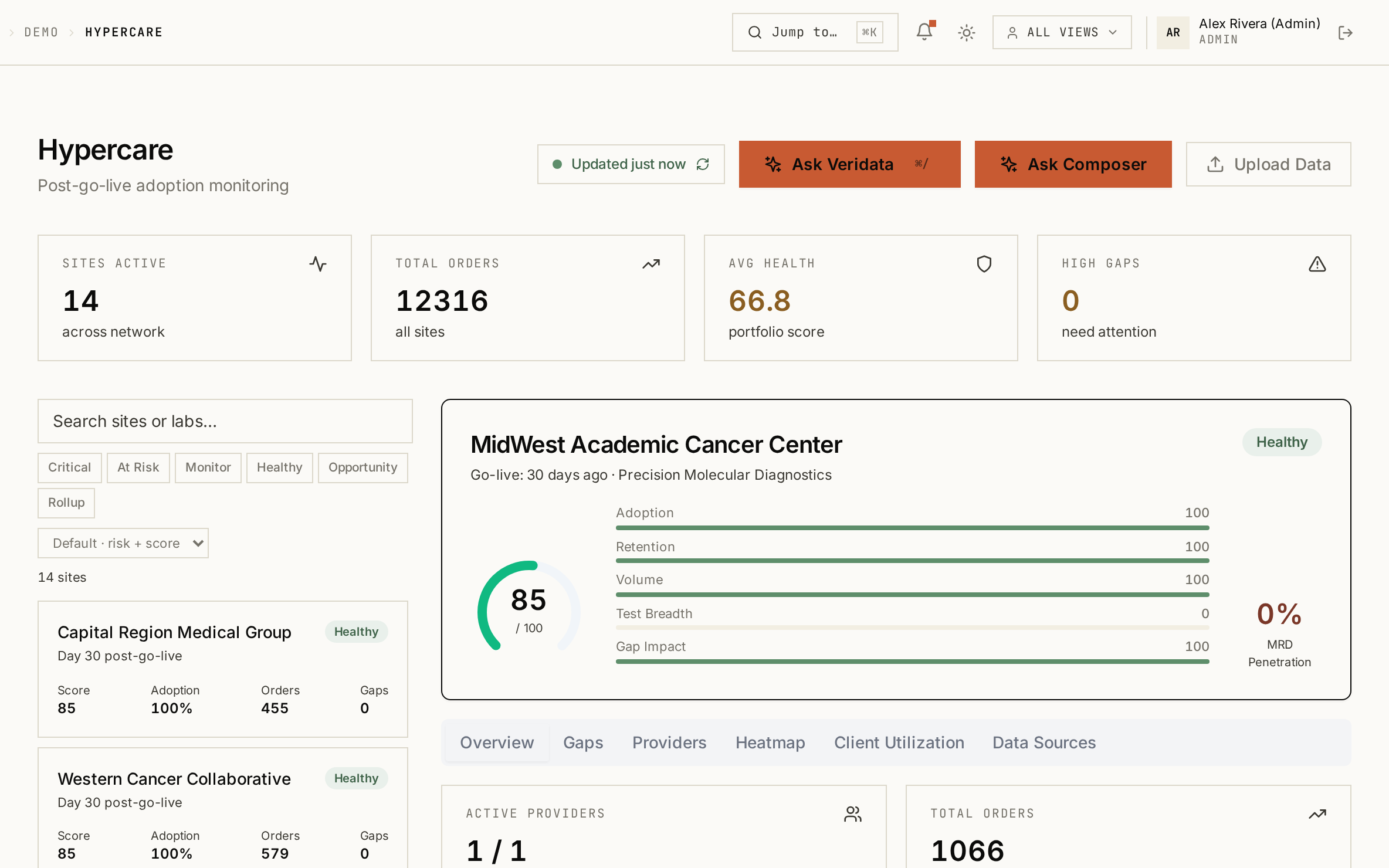The height and width of the screenshot is (868, 1389).
Task: Filter sites by At Risk
Action: coord(138,467)
